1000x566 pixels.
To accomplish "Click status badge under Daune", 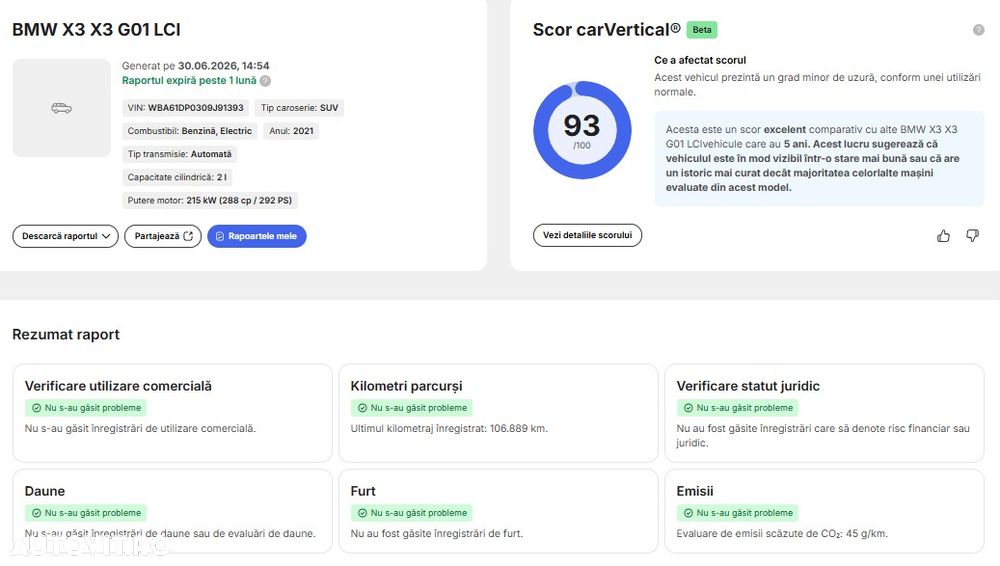I will point(85,513).
